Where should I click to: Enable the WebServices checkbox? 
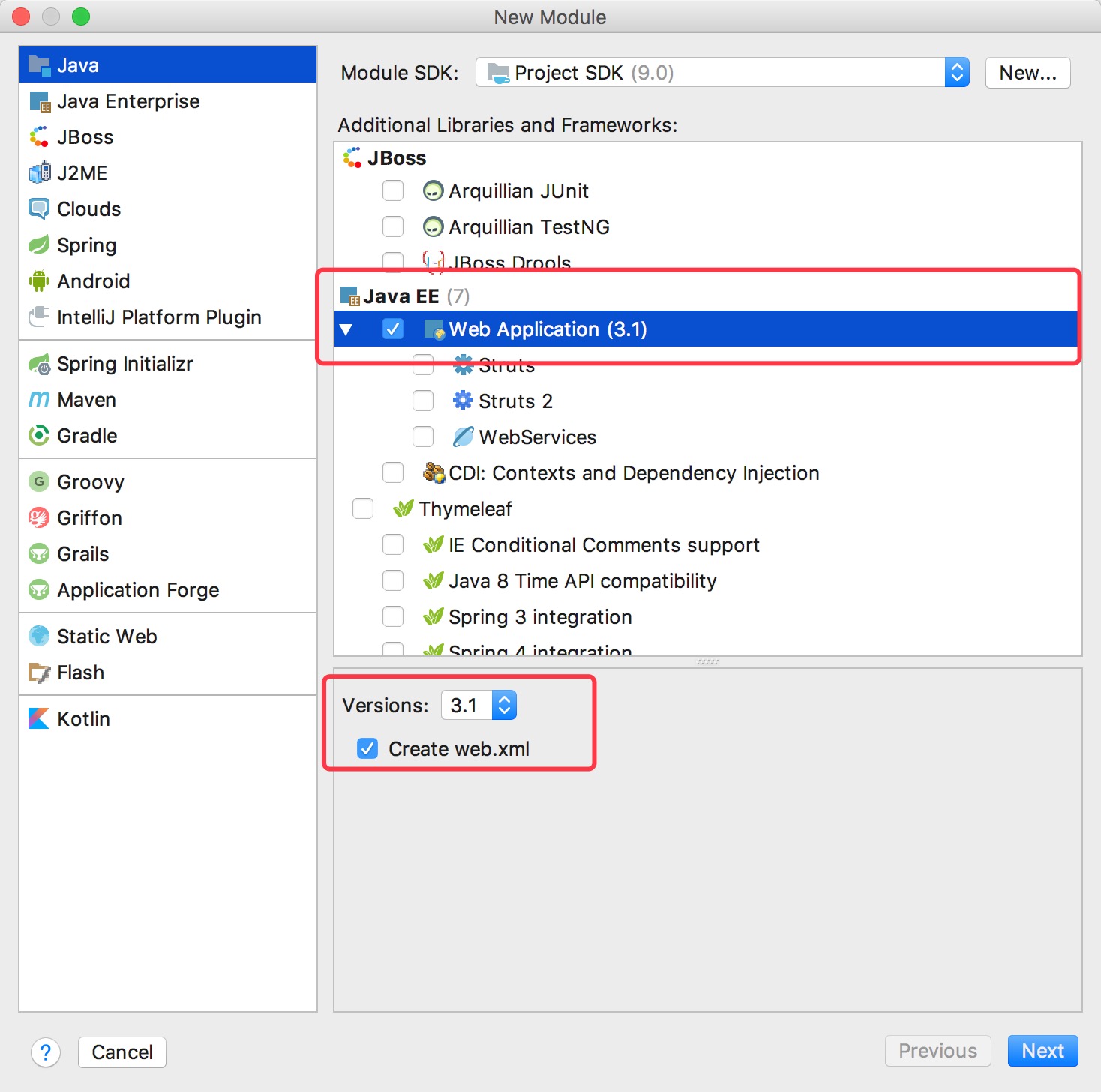pyautogui.click(x=423, y=436)
